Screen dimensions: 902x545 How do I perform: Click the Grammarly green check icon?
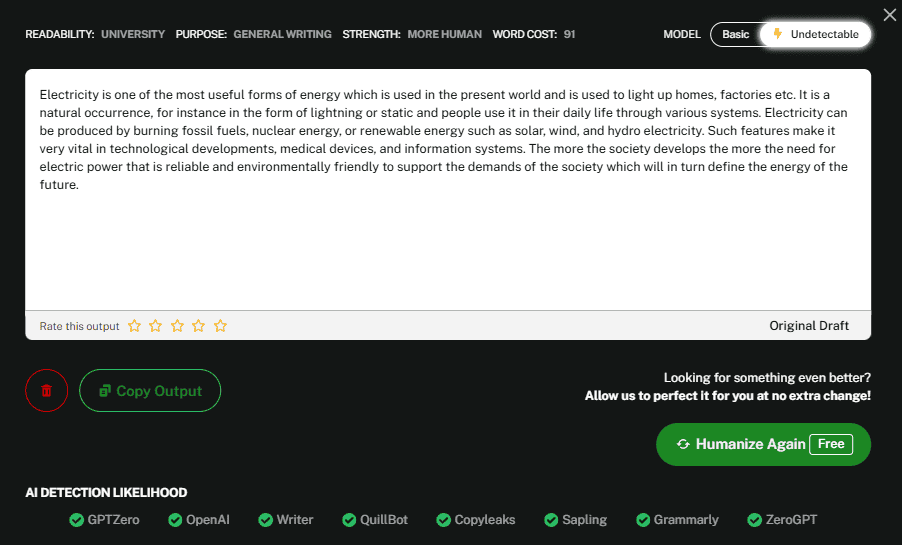point(643,520)
